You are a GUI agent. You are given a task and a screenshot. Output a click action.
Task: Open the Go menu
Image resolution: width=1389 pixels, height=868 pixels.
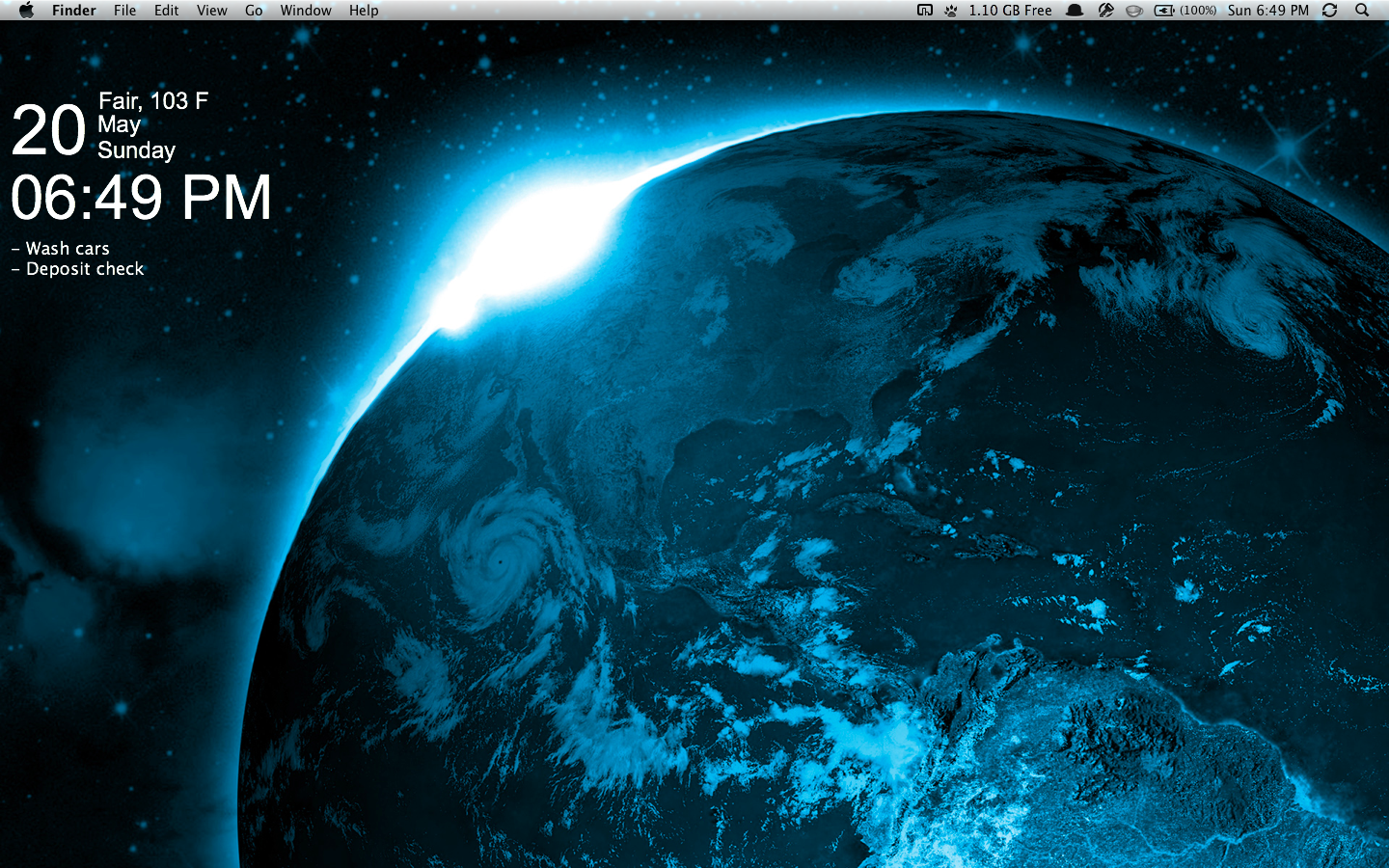click(x=254, y=11)
